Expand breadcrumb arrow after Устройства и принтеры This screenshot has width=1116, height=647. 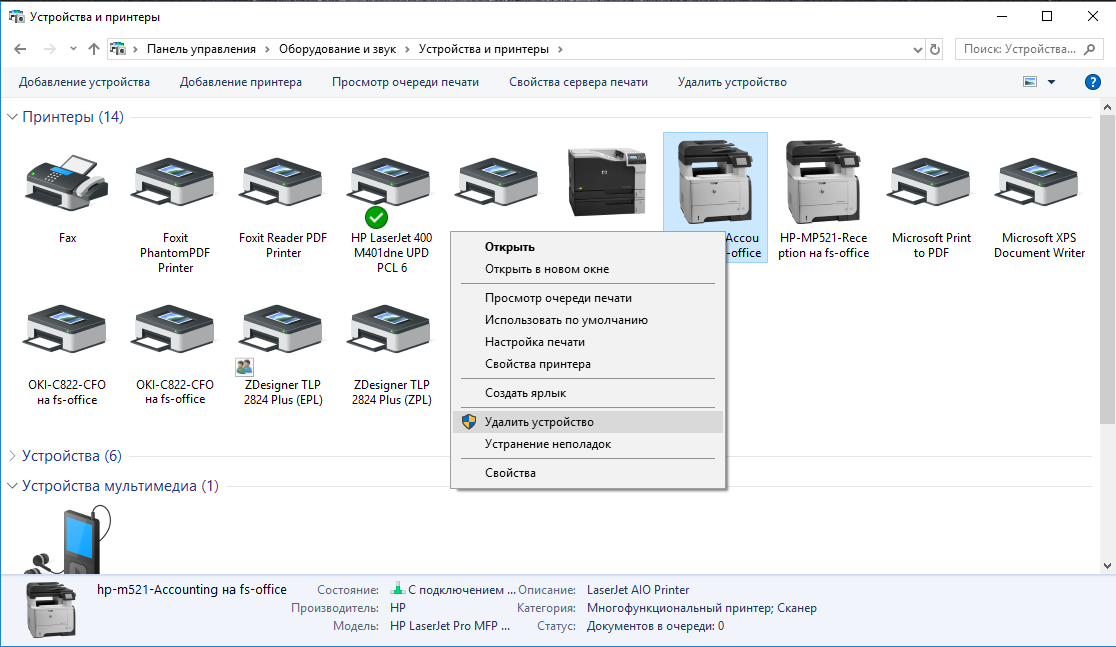pos(560,49)
